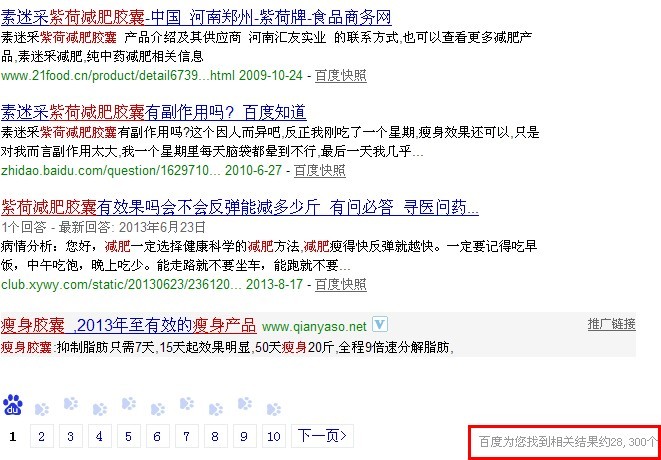The width and height of the screenshot is (661, 460).
Task: Open the 素迷采紫荷减肥胶囊-中国 河南郑州 result title
Action: click(196, 18)
